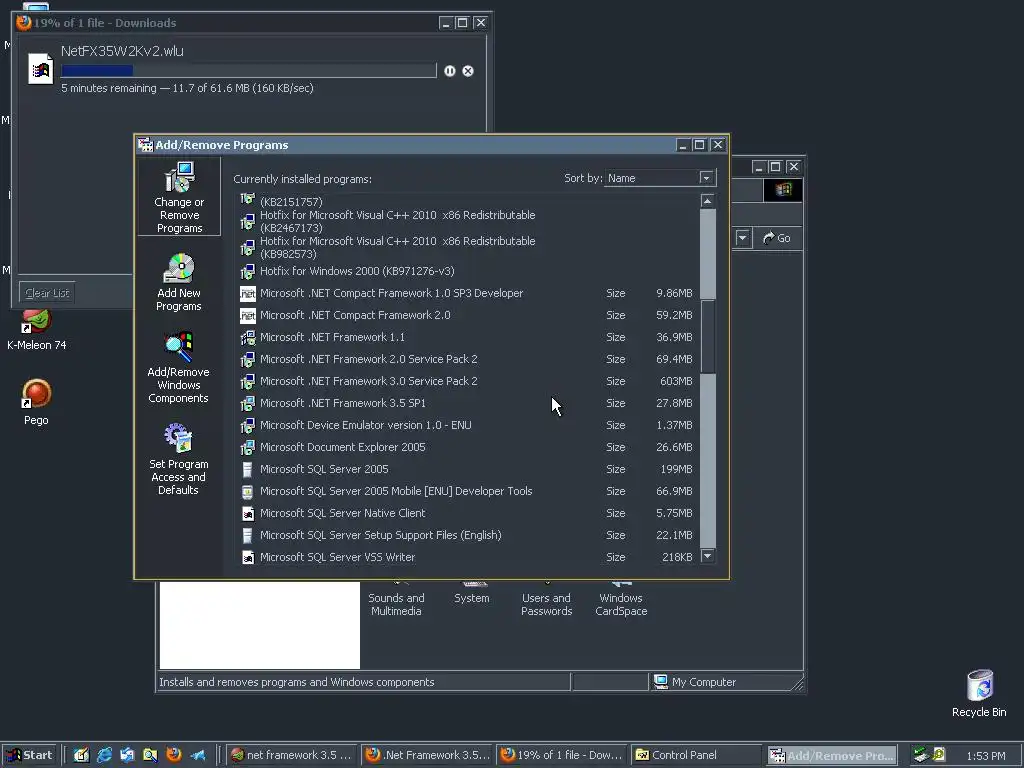The width and height of the screenshot is (1024, 768).
Task: Open Change or Remove Programs panel
Action: point(179,197)
